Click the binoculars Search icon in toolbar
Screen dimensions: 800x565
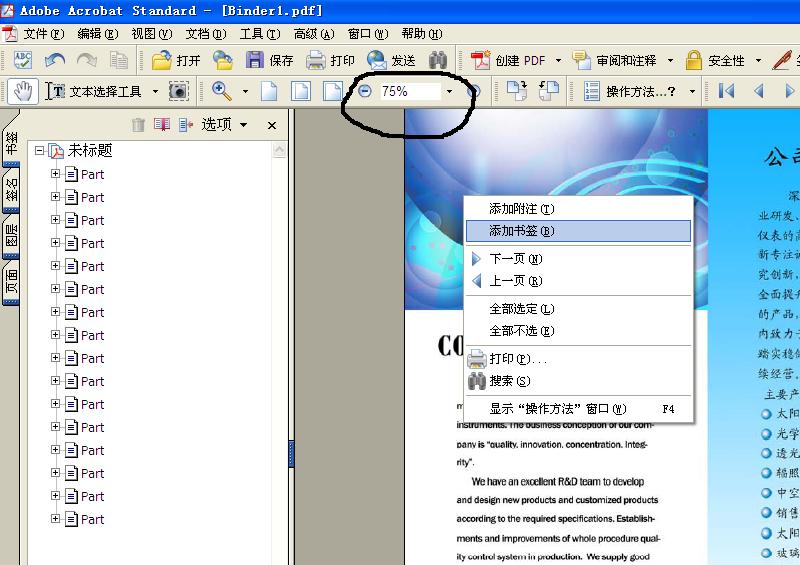coord(437,60)
